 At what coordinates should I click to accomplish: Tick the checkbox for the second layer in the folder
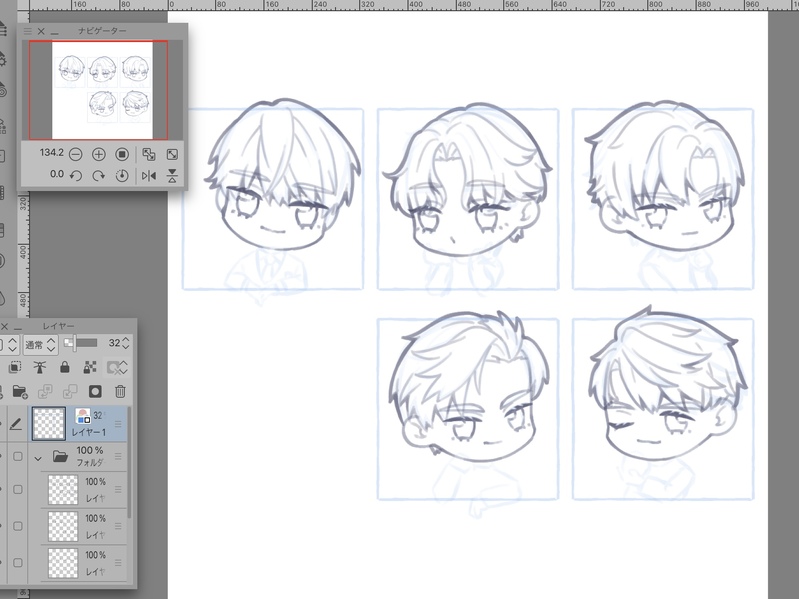18,526
